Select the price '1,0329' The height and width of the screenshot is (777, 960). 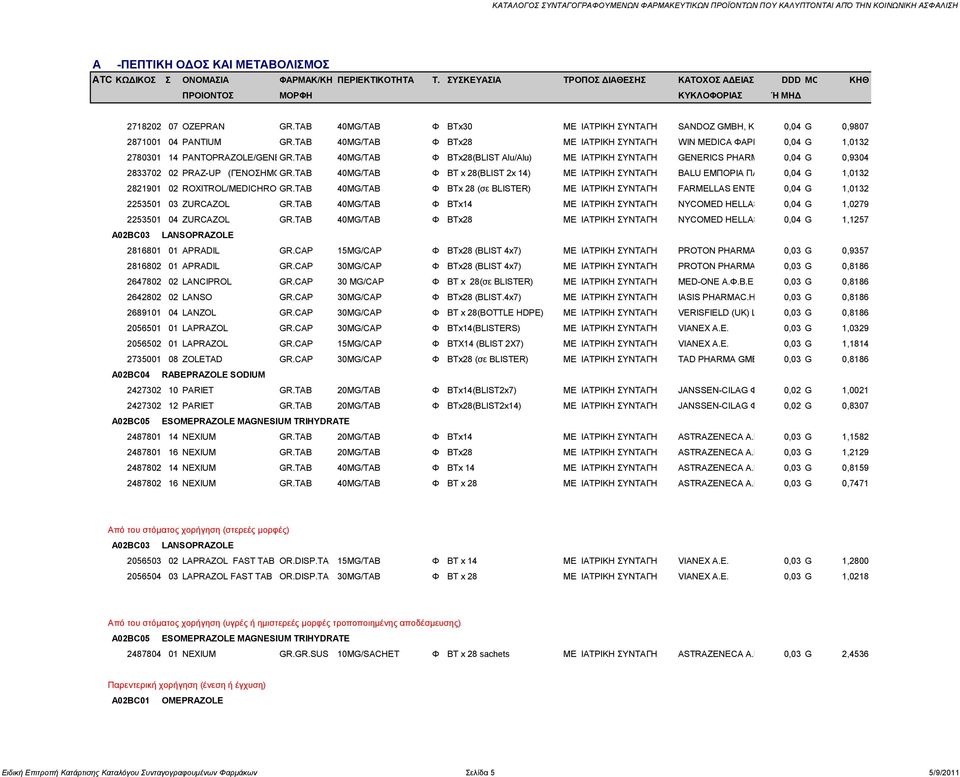(855, 328)
